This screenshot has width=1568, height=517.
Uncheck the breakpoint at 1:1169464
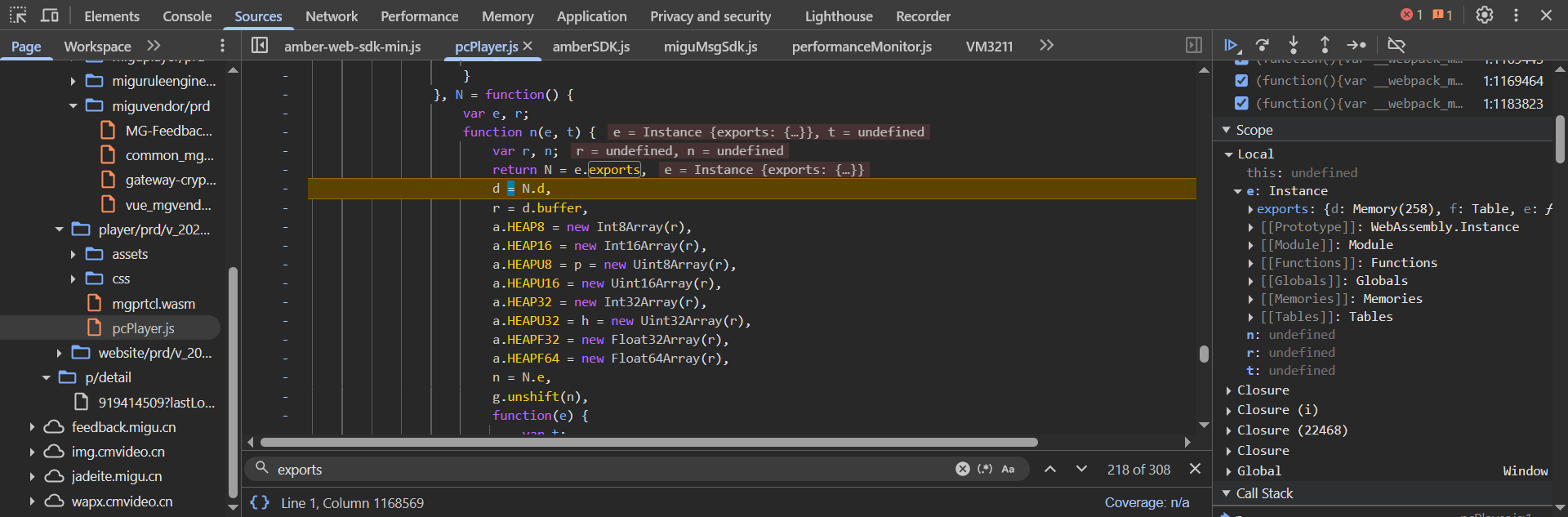pos(1241,80)
